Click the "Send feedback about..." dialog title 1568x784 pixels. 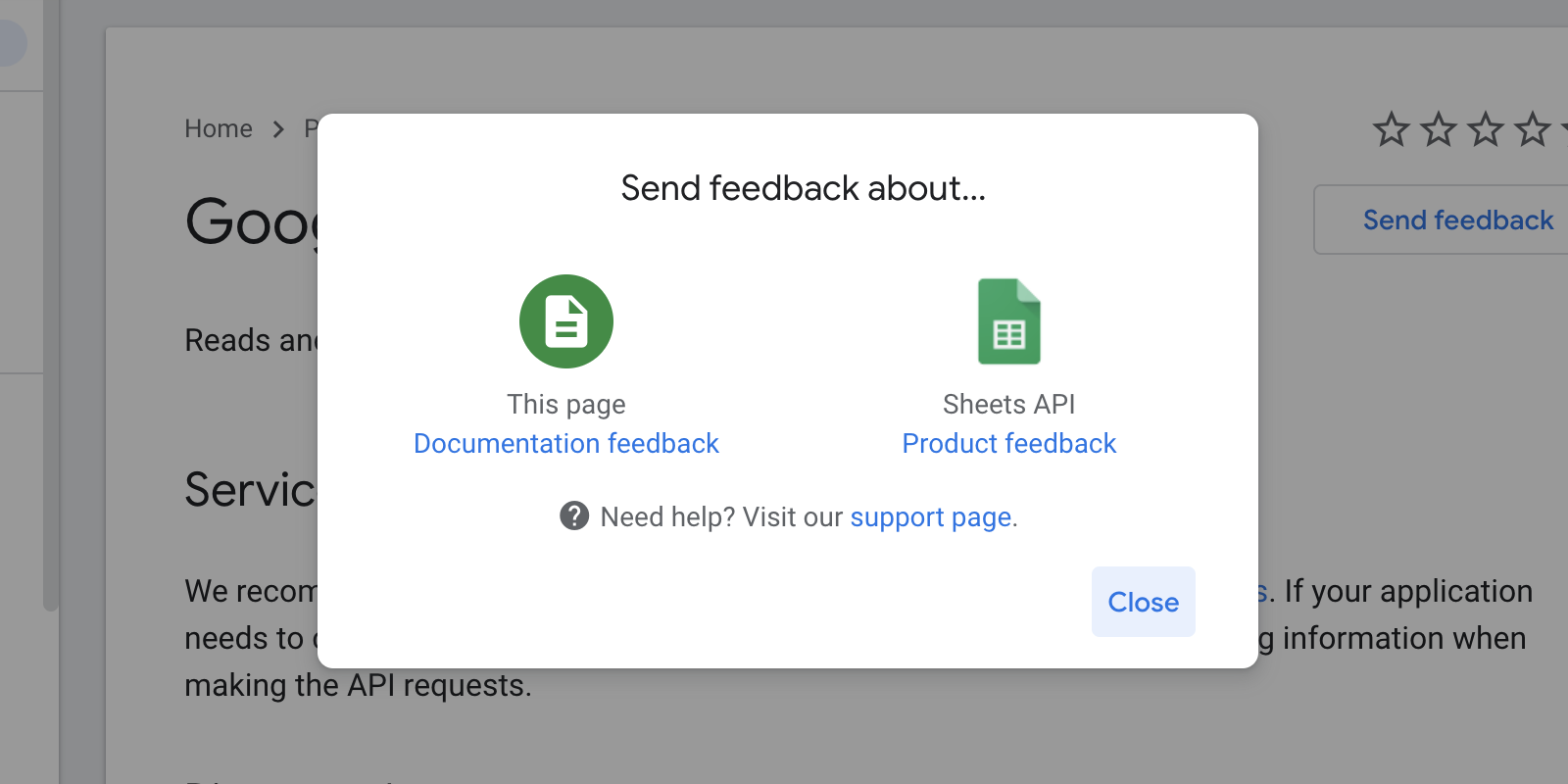[804, 188]
